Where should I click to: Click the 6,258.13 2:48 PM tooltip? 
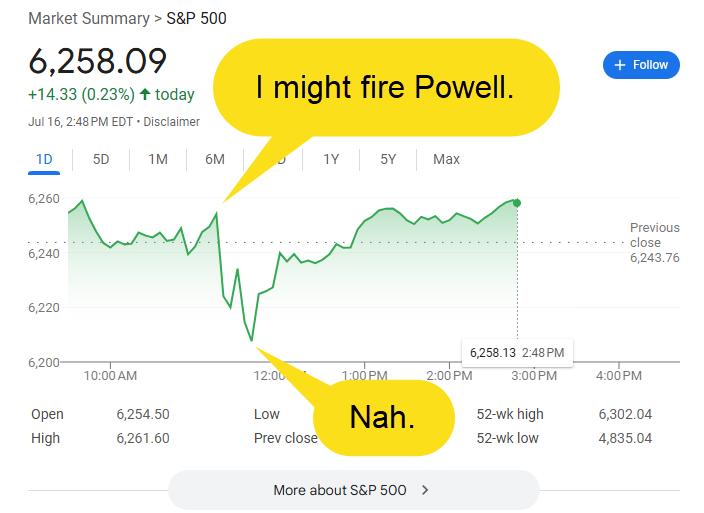pos(517,353)
